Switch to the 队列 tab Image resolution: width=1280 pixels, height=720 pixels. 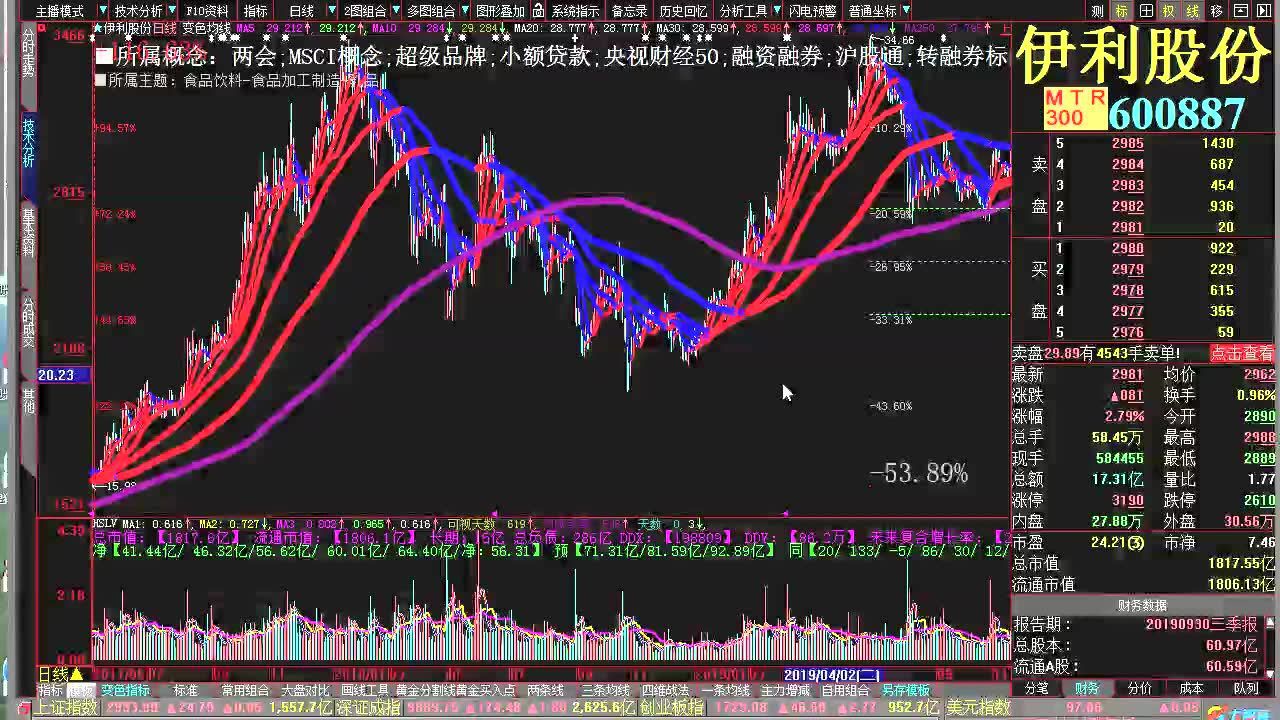tap(1246, 688)
